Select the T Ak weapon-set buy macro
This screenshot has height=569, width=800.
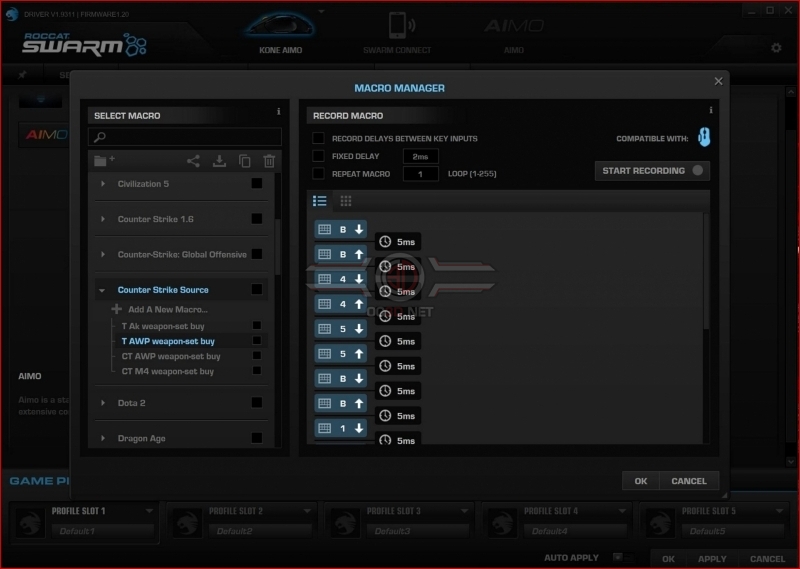click(x=163, y=326)
